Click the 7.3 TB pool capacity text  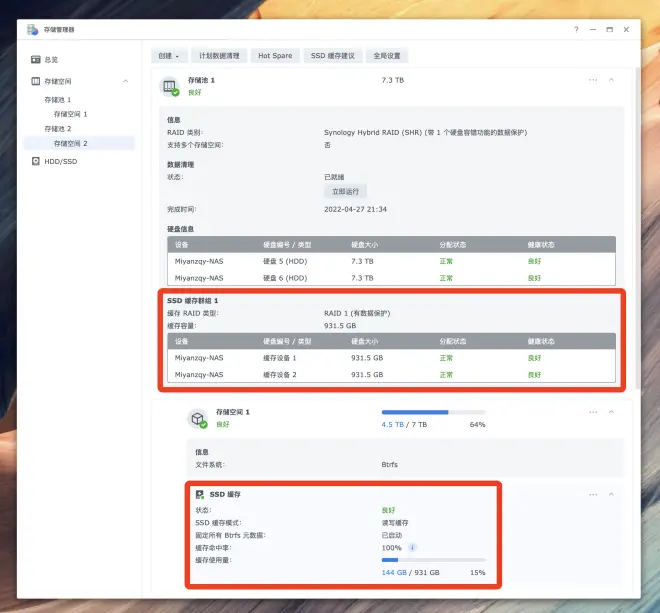(x=393, y=80)
